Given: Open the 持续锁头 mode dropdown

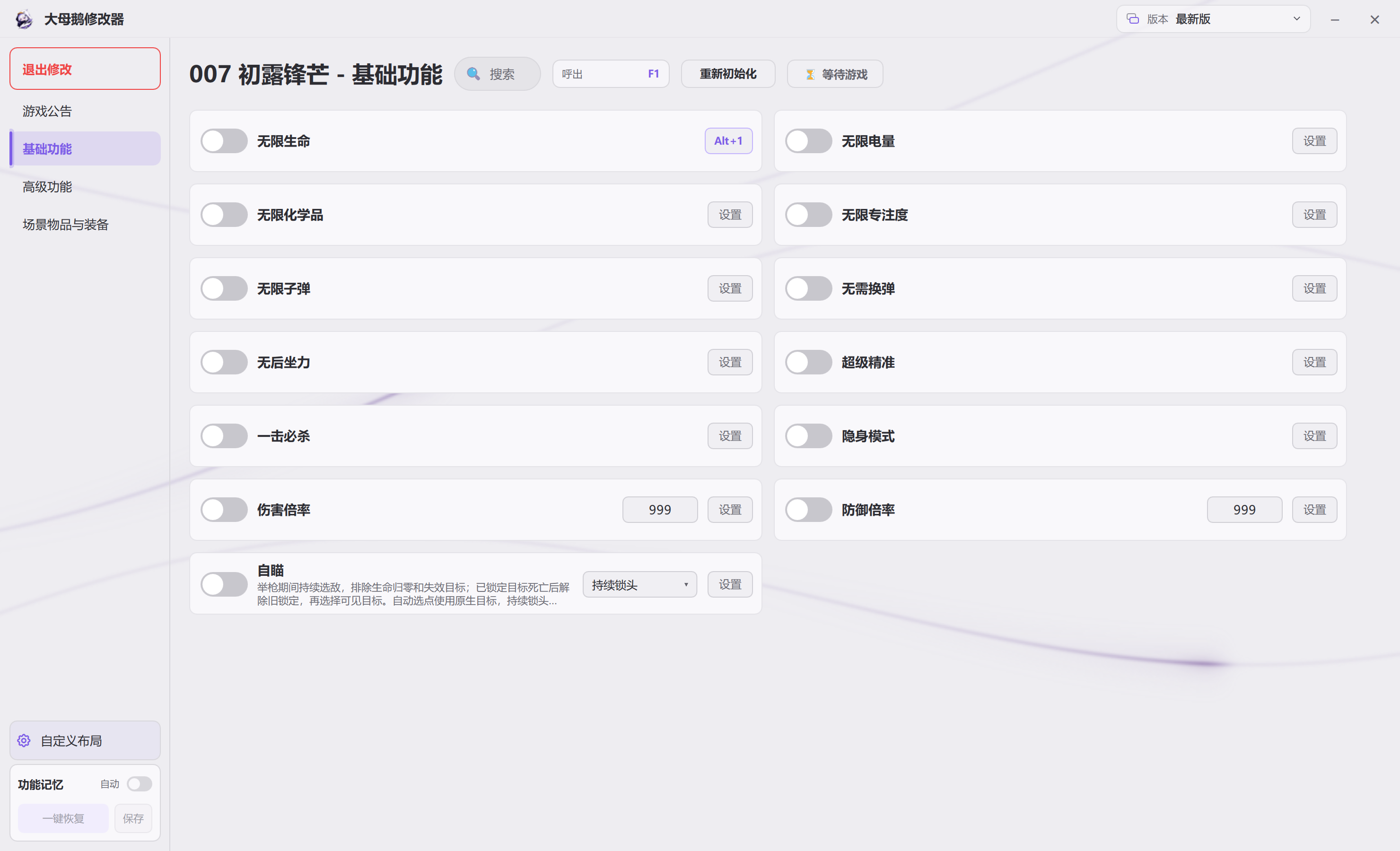Looking at the screenshot, I should pyautogui.click(x=640, y=584).
